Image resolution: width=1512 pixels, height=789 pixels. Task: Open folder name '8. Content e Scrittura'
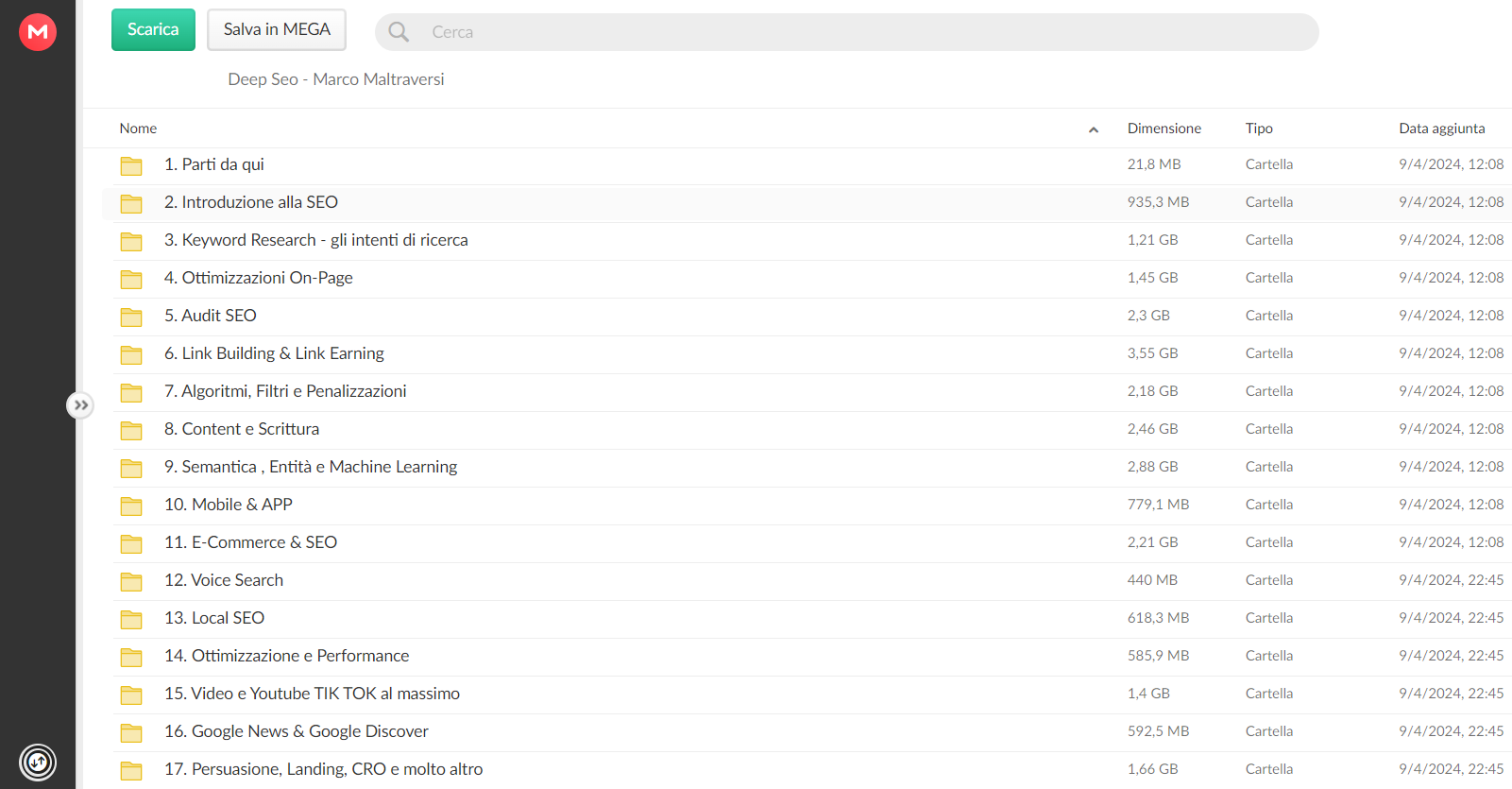pos(242,429)
